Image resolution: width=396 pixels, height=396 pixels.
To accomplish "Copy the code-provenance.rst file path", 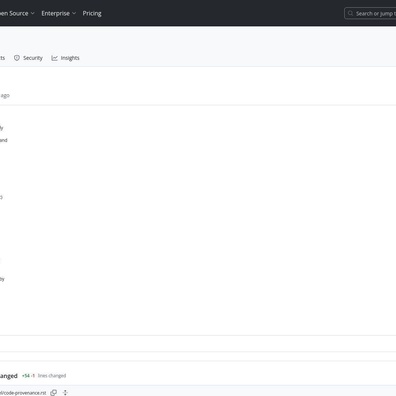I will pyautogui.click(x=54, y=393).
